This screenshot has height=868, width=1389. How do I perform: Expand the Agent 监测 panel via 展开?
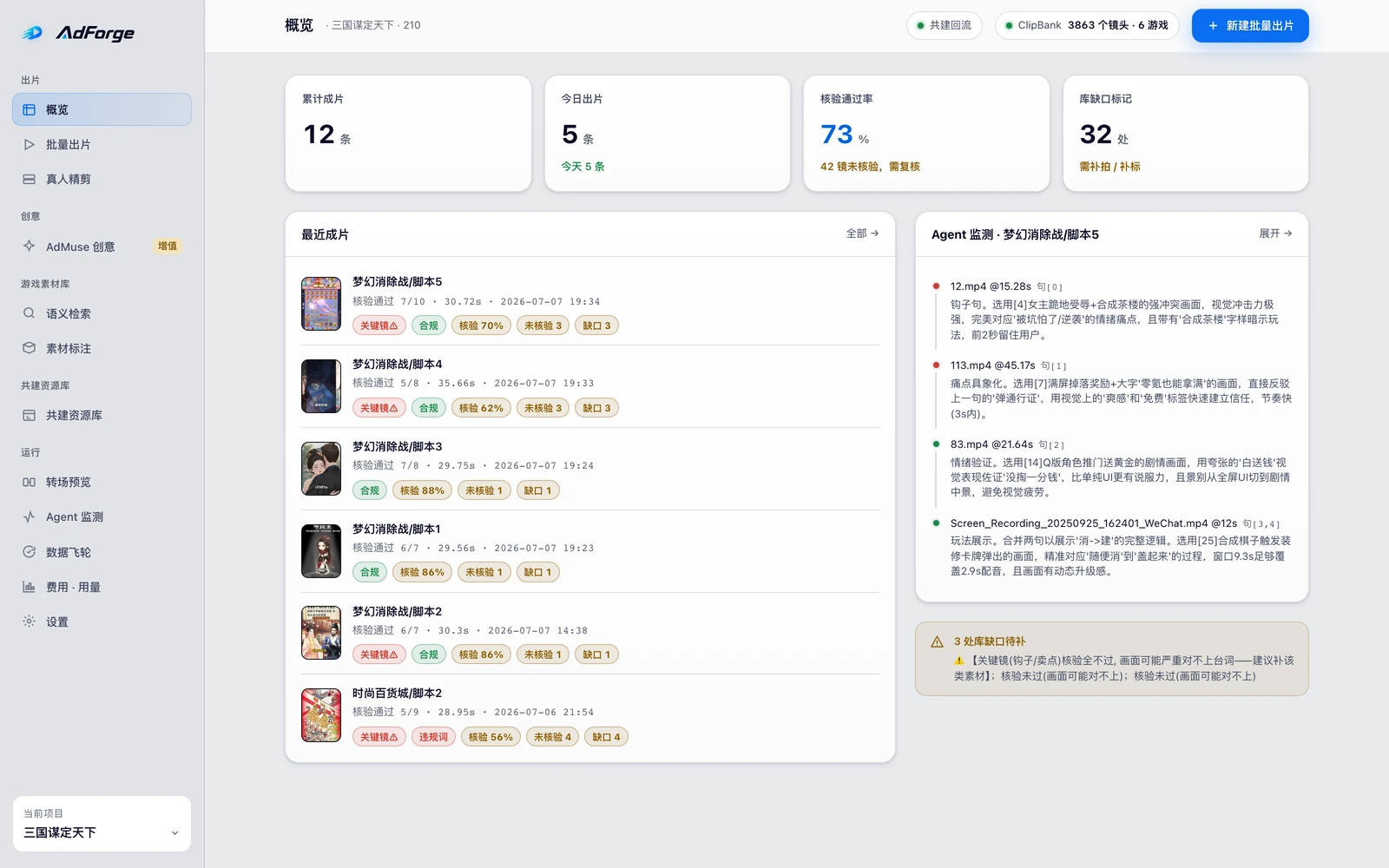coord(1275,233)
